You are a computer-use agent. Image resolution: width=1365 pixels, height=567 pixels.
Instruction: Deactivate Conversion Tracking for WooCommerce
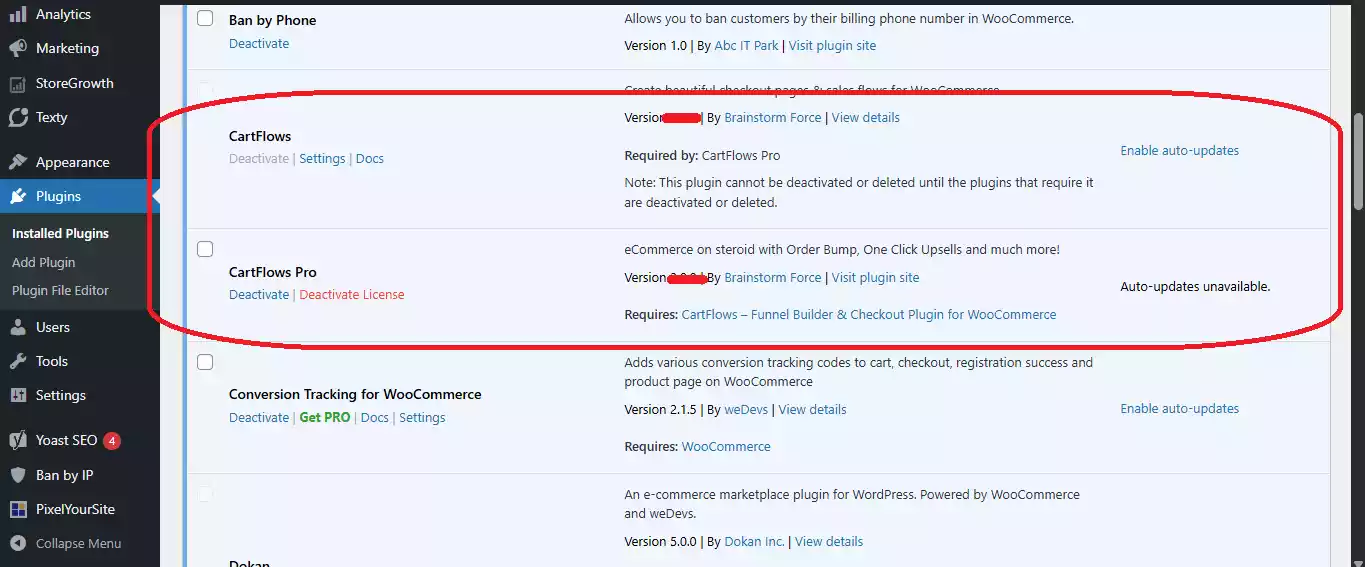pos(259,417)
